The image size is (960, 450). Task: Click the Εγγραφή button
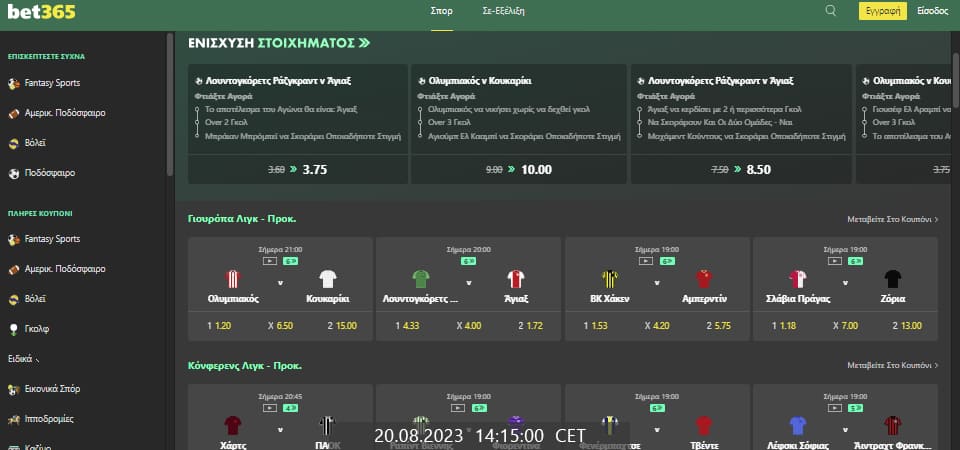(x=883, y=11)
